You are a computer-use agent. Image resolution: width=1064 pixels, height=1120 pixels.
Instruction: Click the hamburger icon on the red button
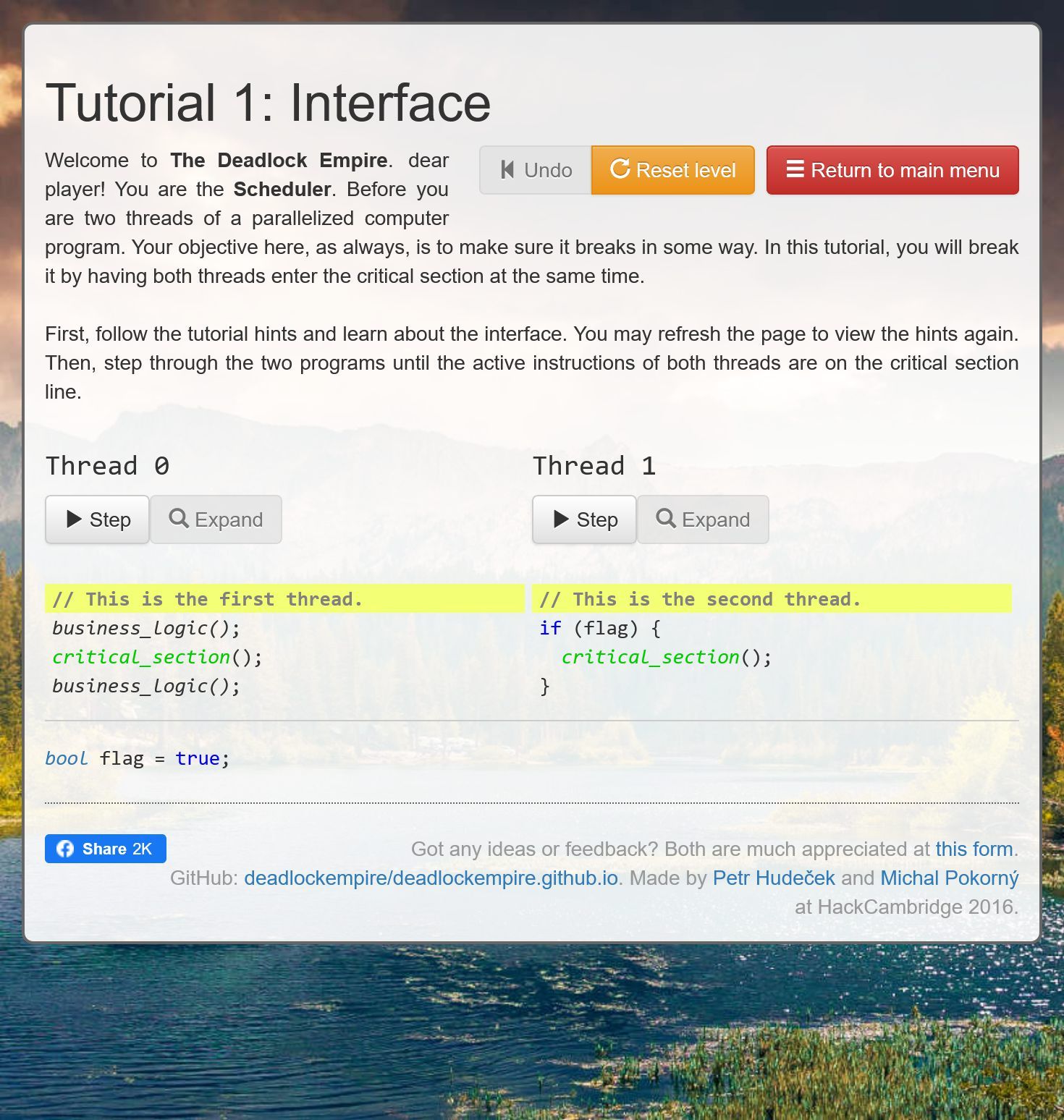coord(795,169)
